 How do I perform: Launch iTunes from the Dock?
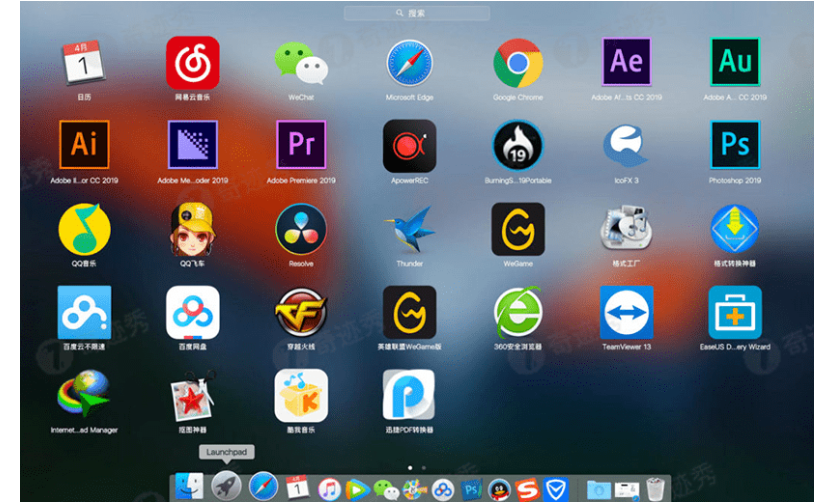(329, 489)
